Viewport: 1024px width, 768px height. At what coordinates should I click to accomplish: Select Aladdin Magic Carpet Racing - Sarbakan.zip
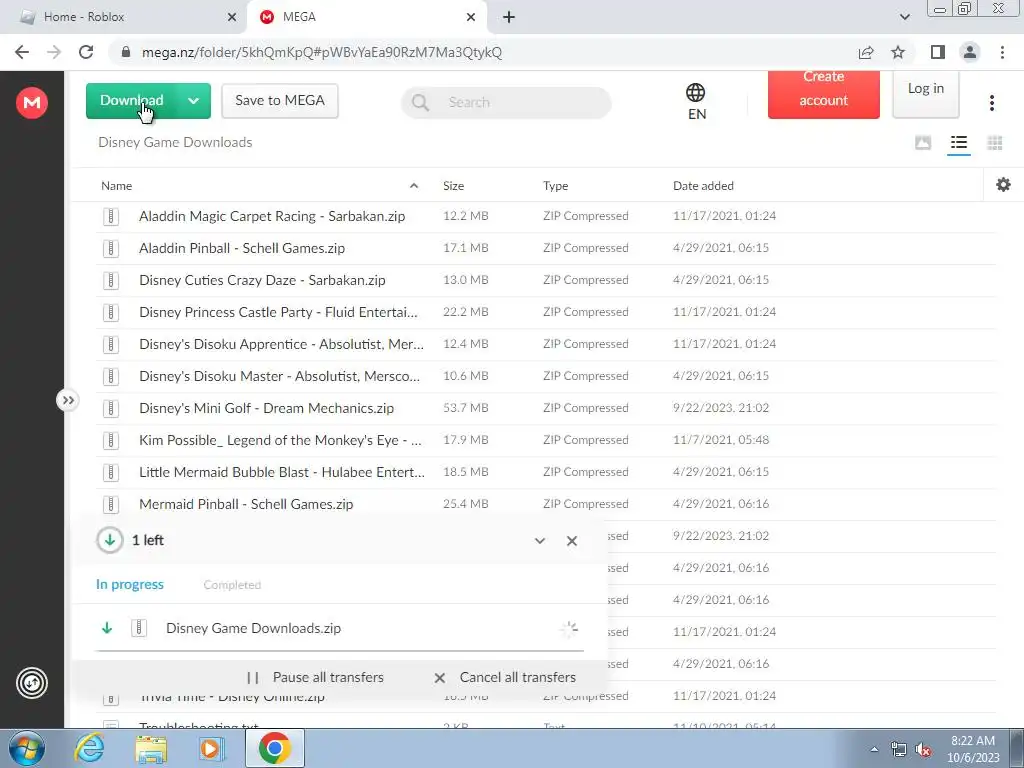pyautogui.click(x=546, y=216)
